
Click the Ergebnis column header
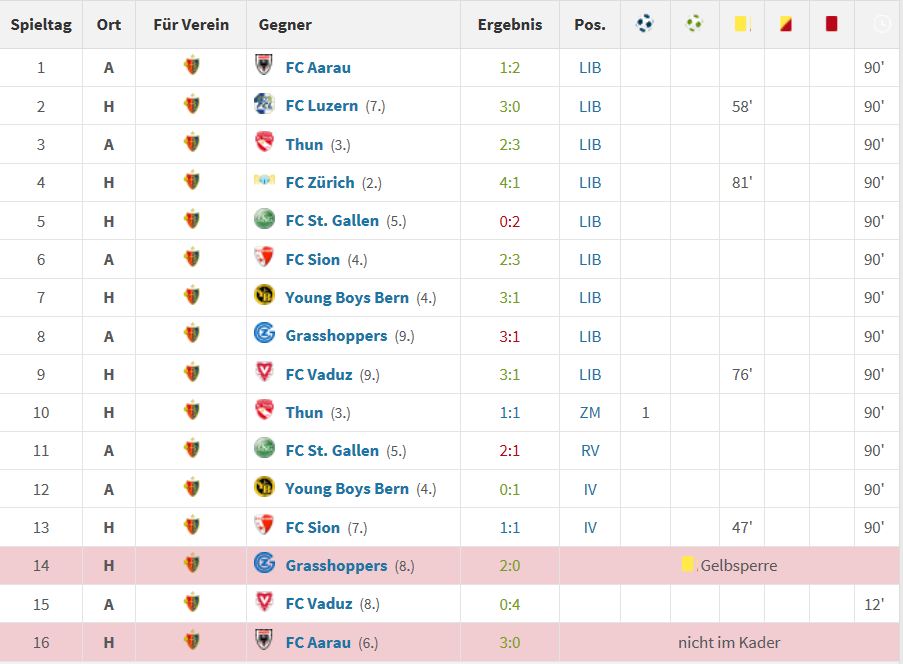click(x=509, y=24)
